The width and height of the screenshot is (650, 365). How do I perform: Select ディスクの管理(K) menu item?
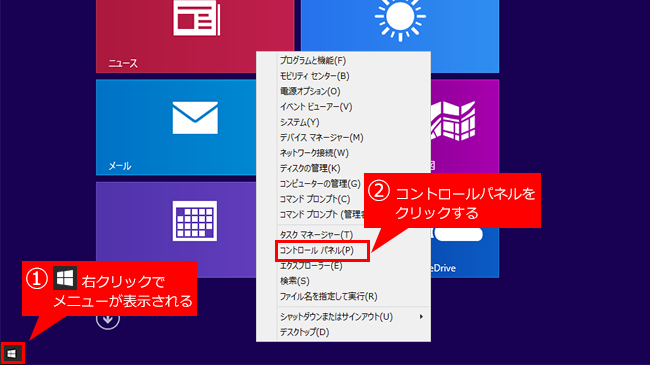point(343,168)
